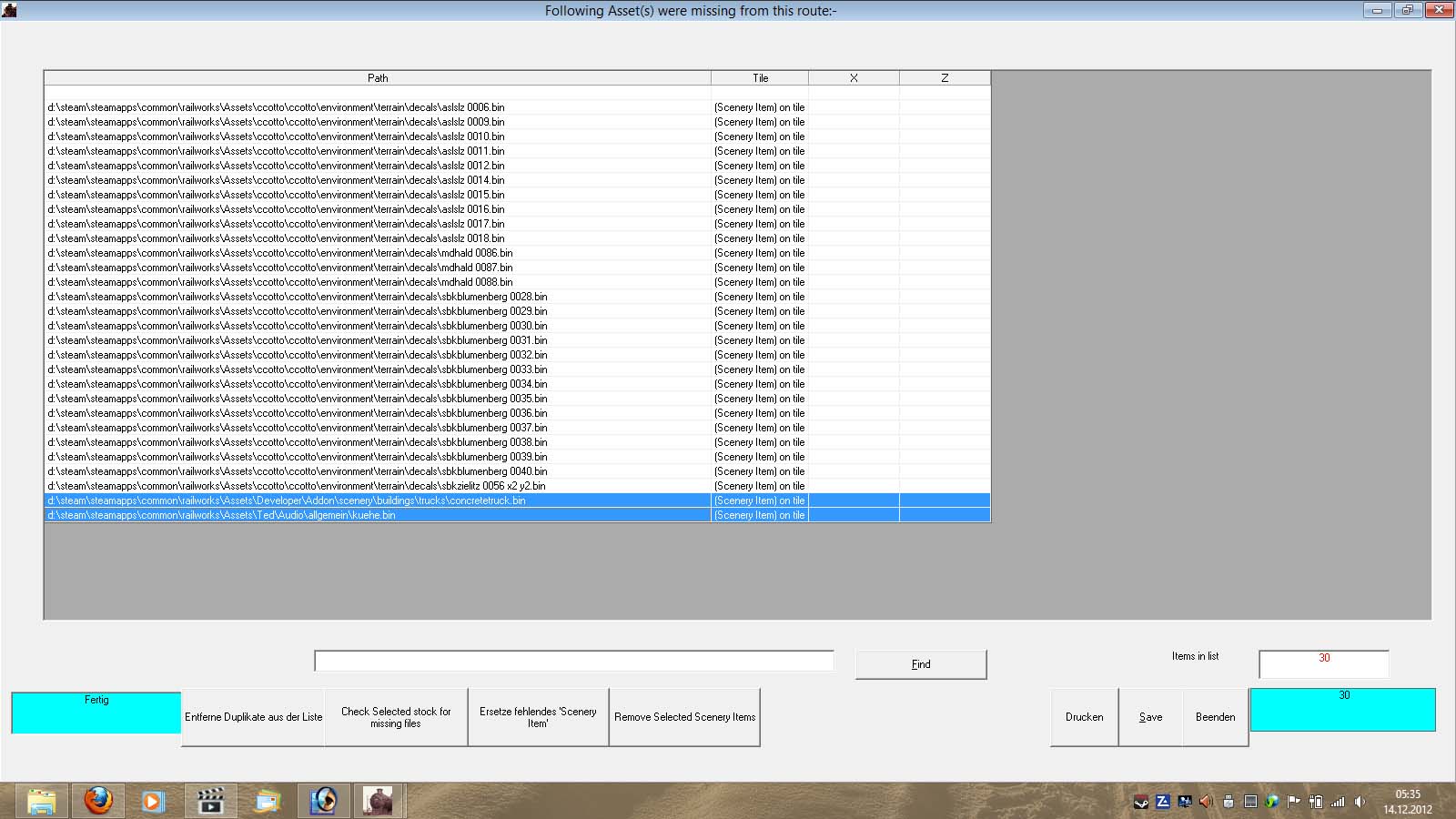Click the X column header
Image resolution: width=1456 pixels, height=819 pixels.
(854, 78)
